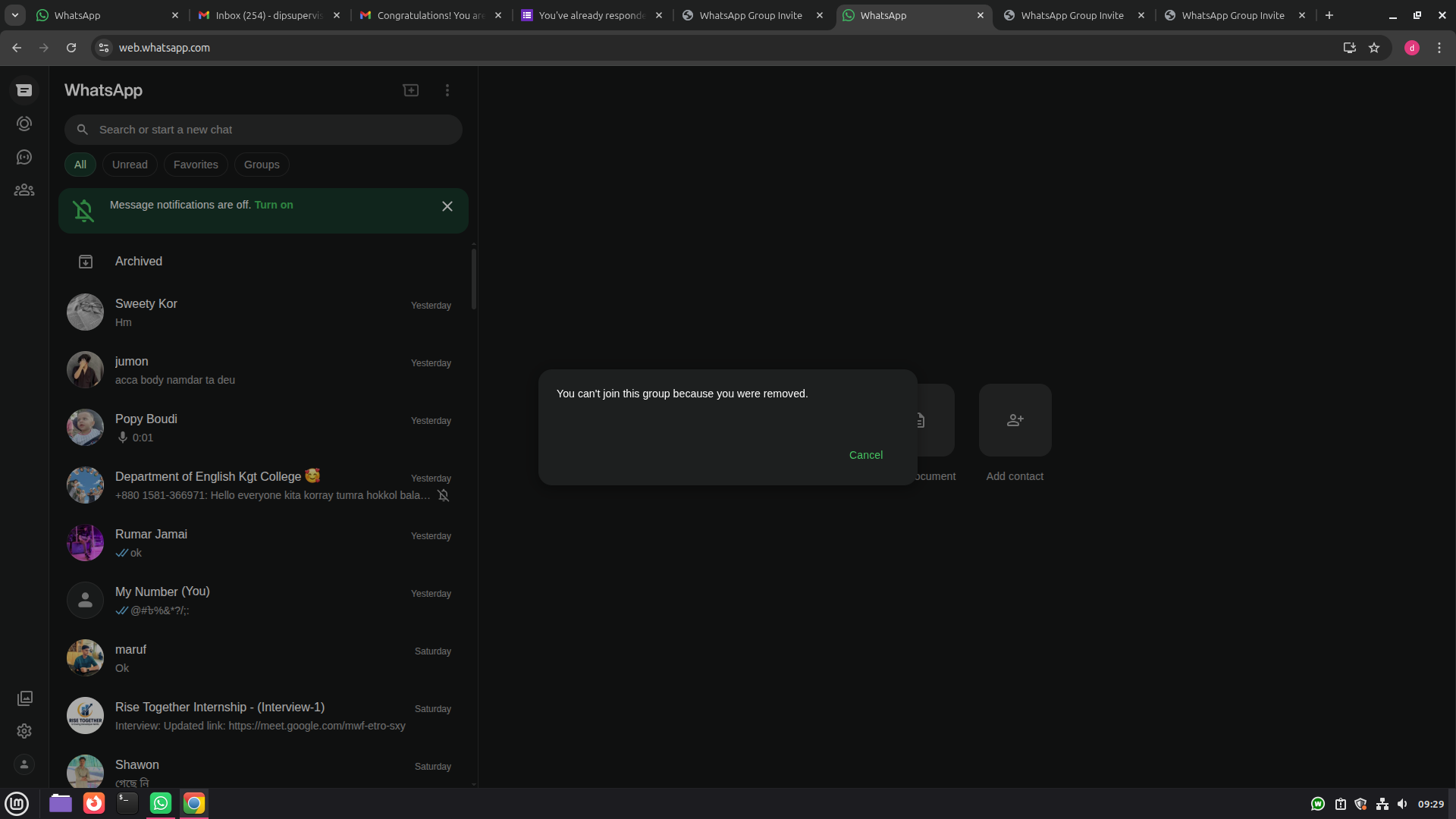Click jumon's profile picture

click(85, 370)
